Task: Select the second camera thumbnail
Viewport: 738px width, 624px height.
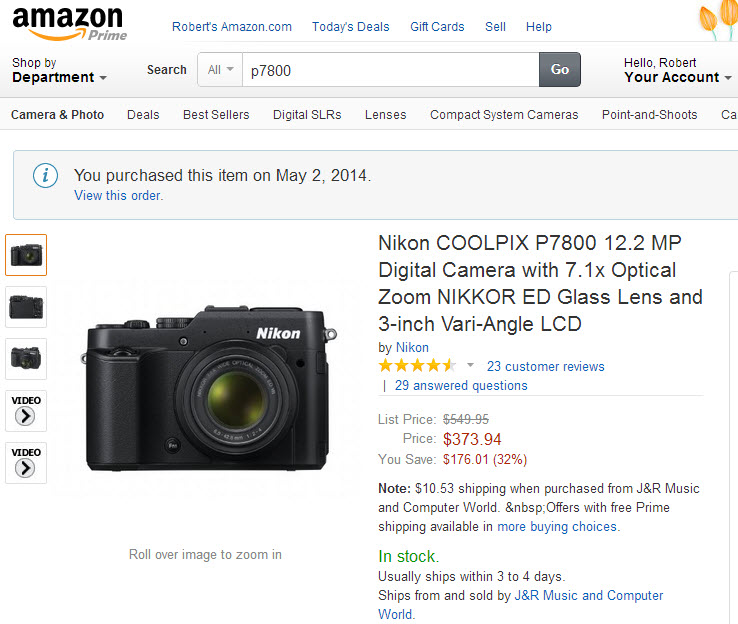Action: click(x=26, y=307)
